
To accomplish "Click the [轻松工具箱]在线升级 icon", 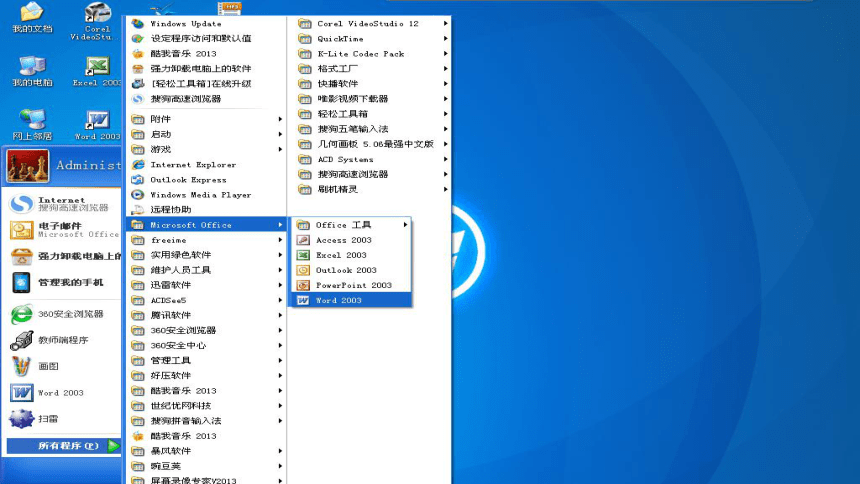I will coord(138,83).
